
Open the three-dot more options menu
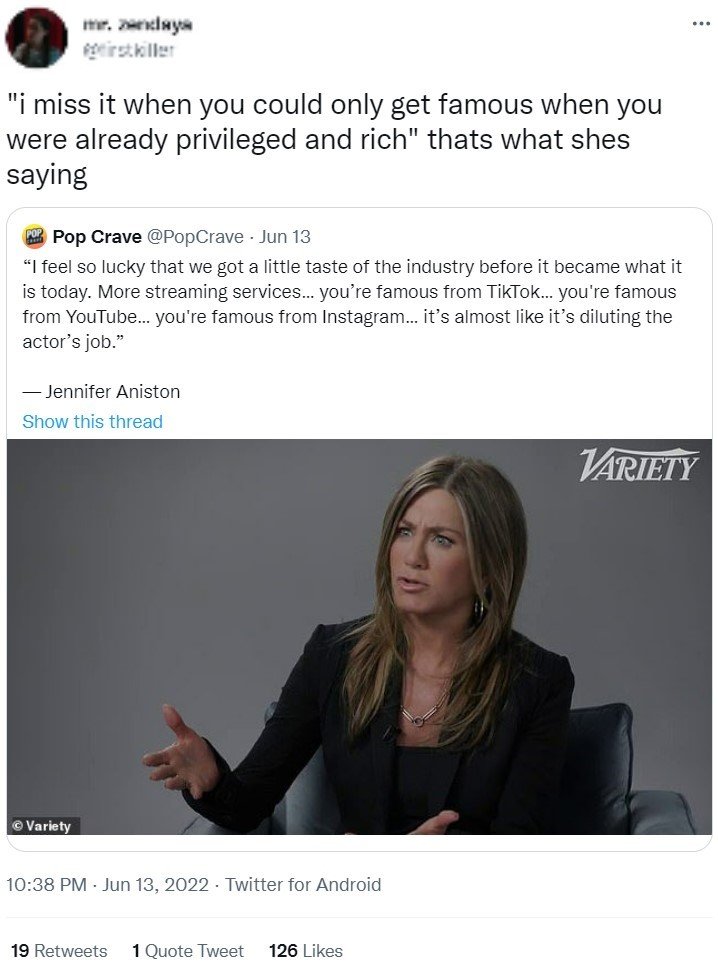(701, 24)
